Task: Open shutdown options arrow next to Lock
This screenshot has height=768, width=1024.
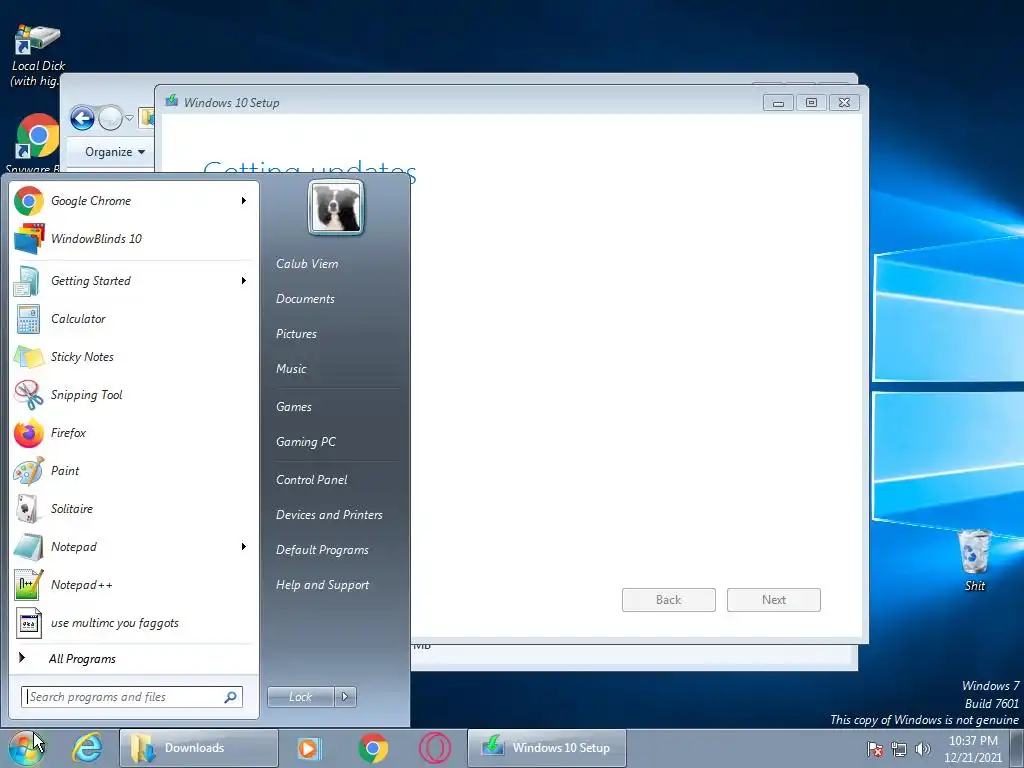Action: (345, 697)
